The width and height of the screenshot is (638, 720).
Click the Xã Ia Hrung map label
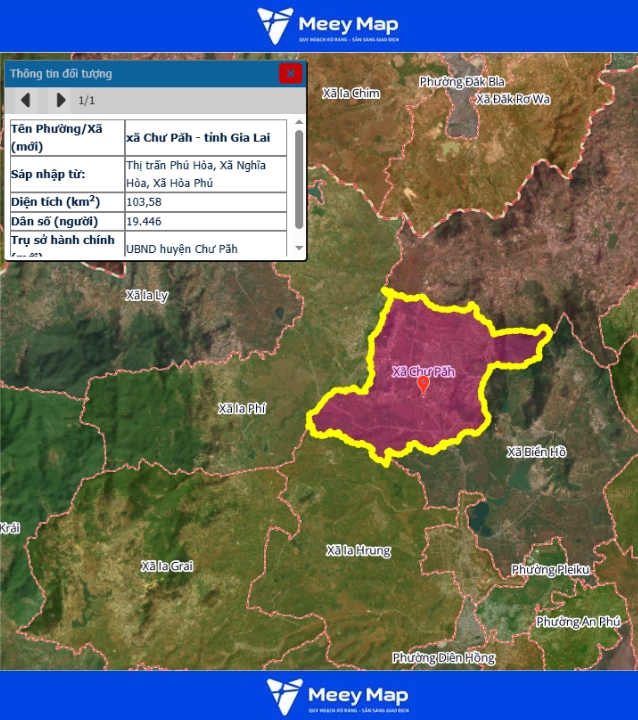[x=358, y=551]
